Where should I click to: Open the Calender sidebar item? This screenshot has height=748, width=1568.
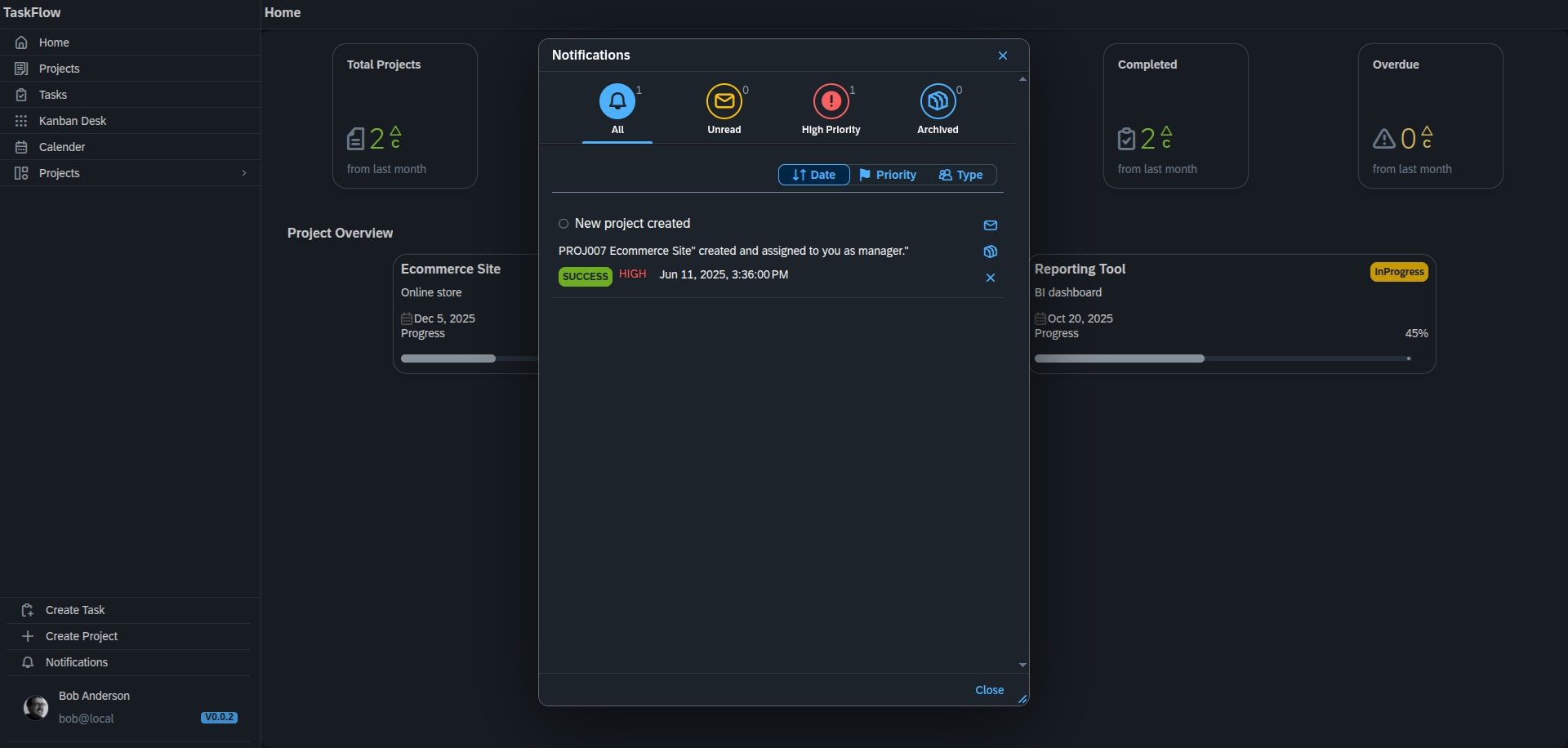coord(62,147)
